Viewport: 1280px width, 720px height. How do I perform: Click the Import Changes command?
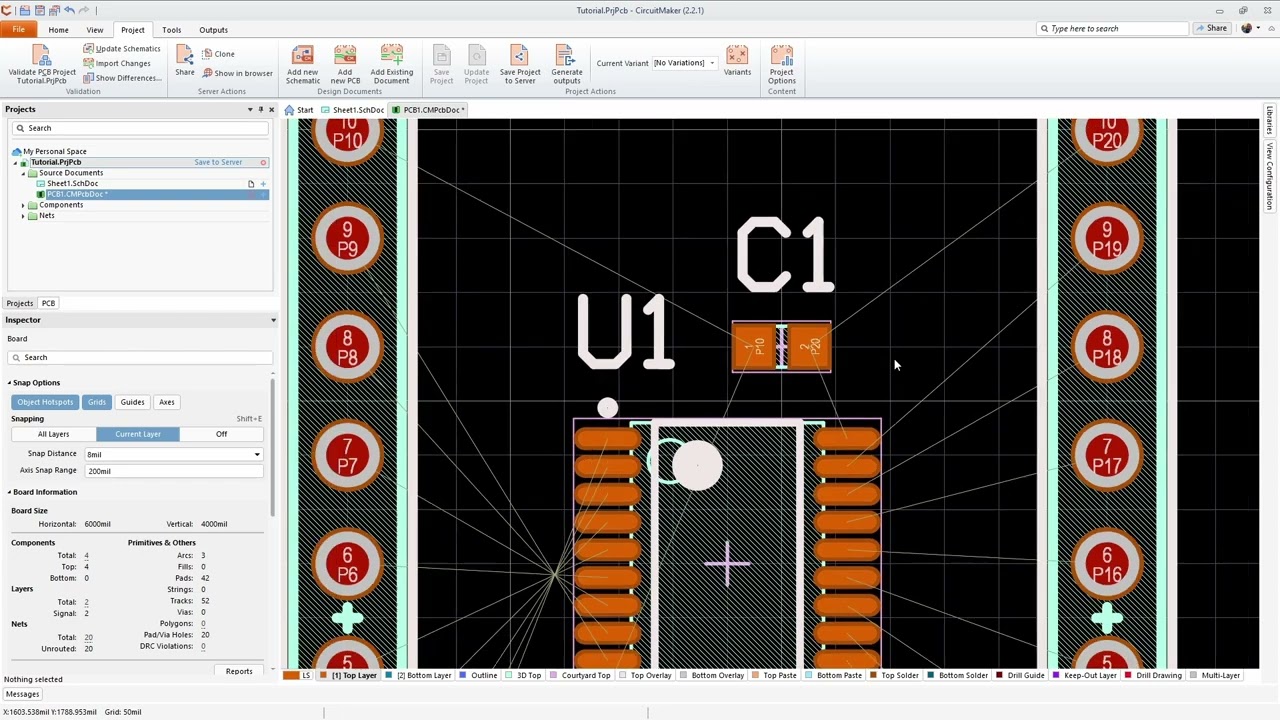pyautogui.click(x=117, y=63)
